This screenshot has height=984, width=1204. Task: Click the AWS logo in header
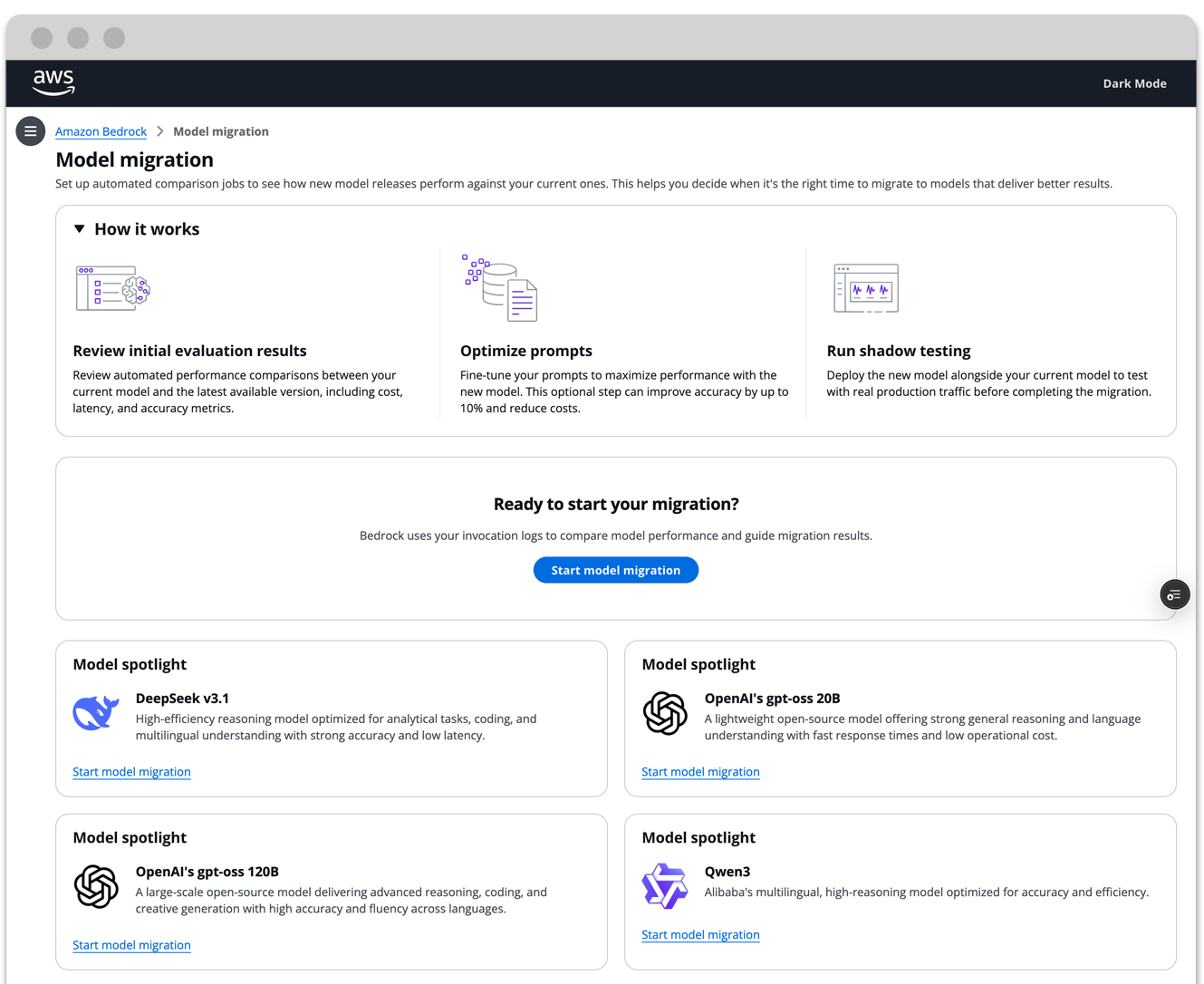[x=53, y=82]
